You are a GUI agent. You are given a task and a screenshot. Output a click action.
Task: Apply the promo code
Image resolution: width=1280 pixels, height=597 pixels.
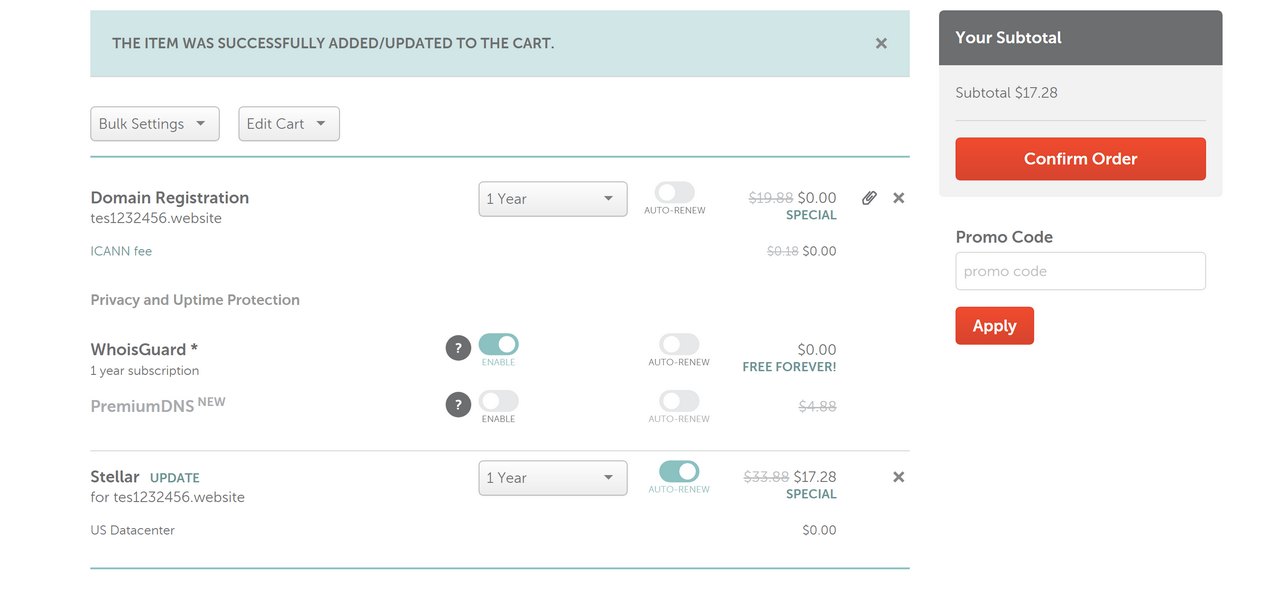[x=994, y=326]
